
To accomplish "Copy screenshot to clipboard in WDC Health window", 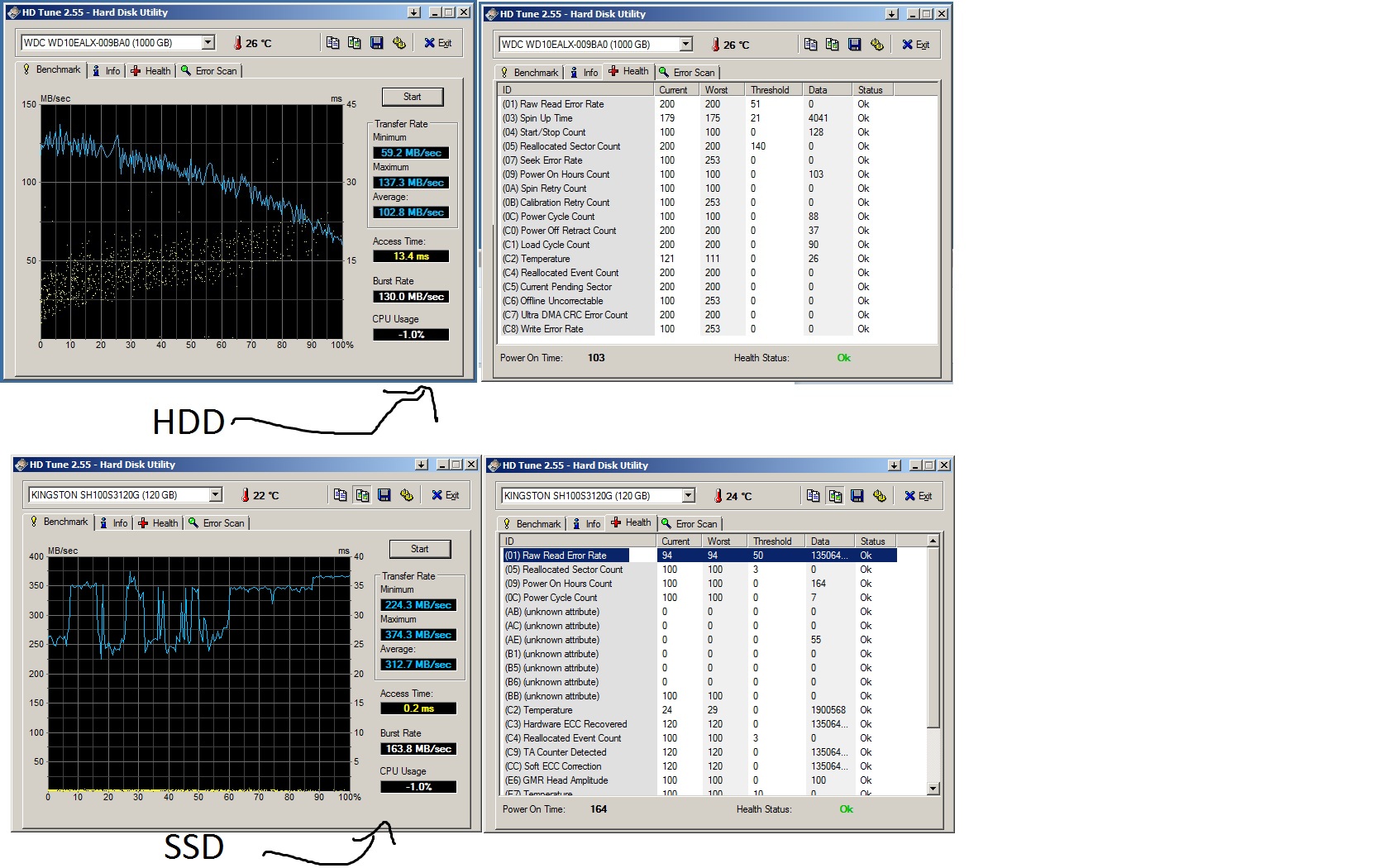I will [x=833, y=45].
